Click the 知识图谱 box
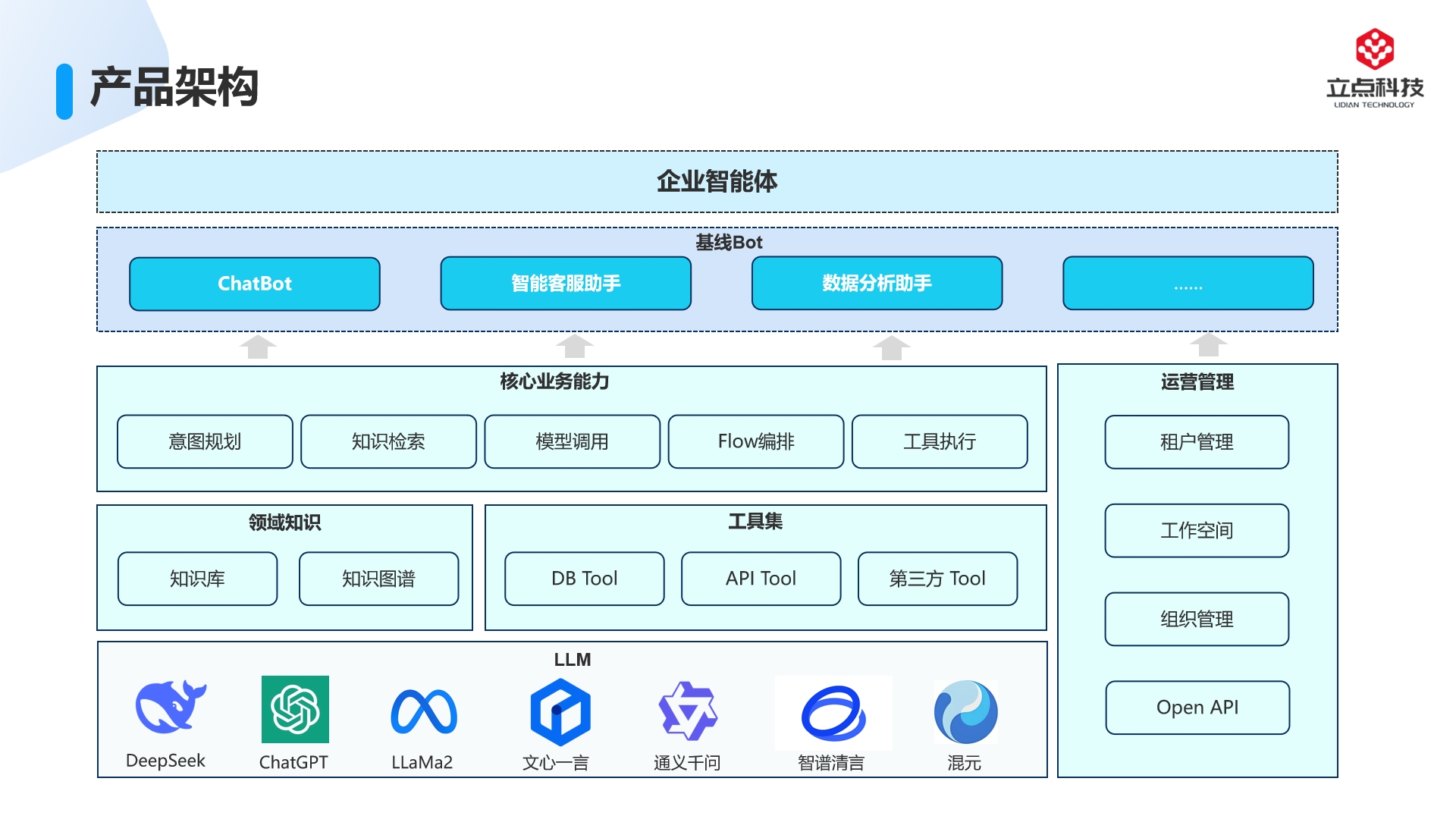This screenshot has width=1456, height=816. pos(379,579)
